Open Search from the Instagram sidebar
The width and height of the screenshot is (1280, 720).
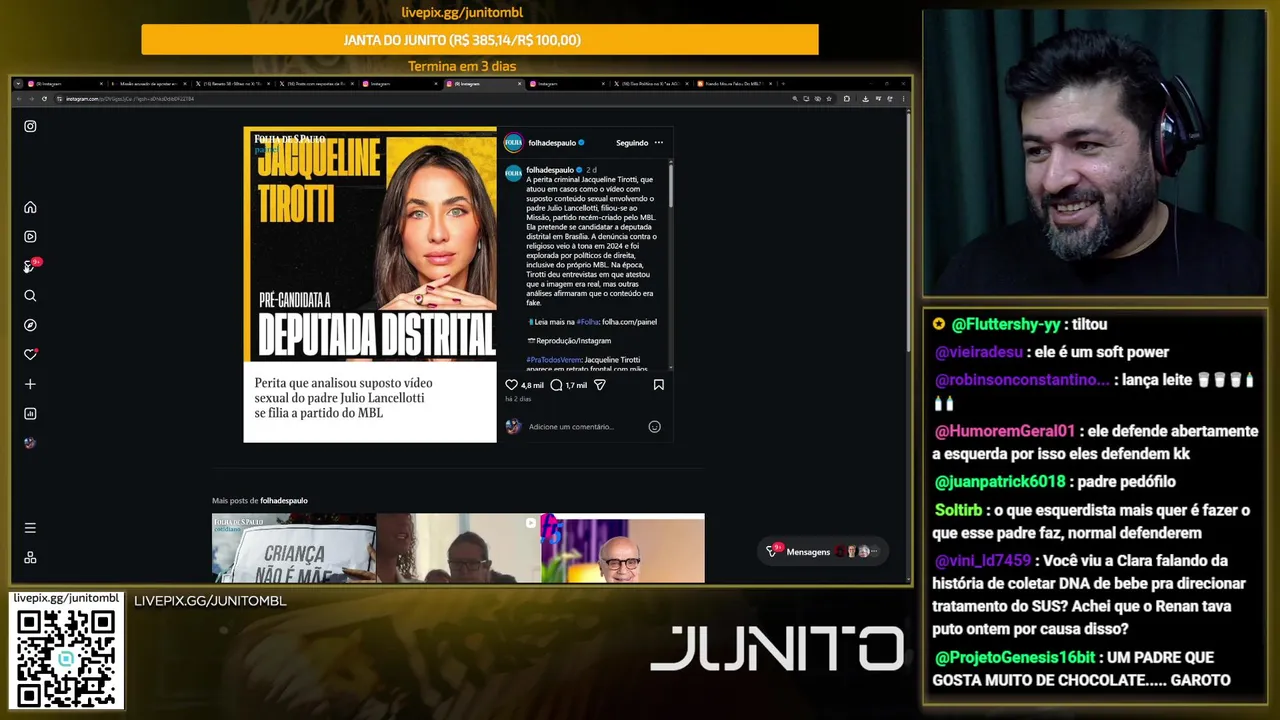click(x=30, y=295)
